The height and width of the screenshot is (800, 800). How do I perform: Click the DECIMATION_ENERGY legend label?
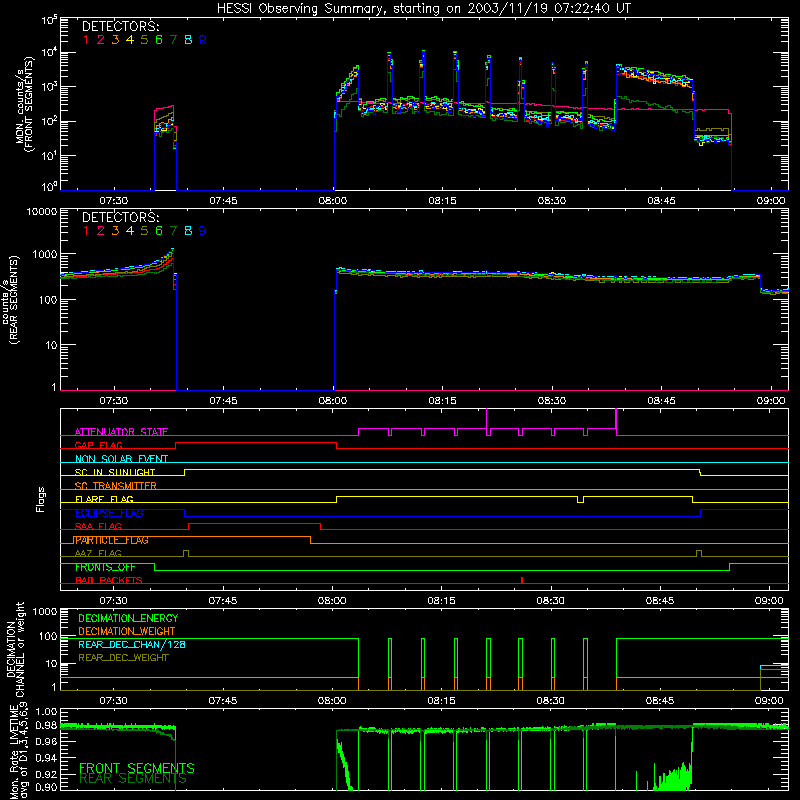click(128, 618)
